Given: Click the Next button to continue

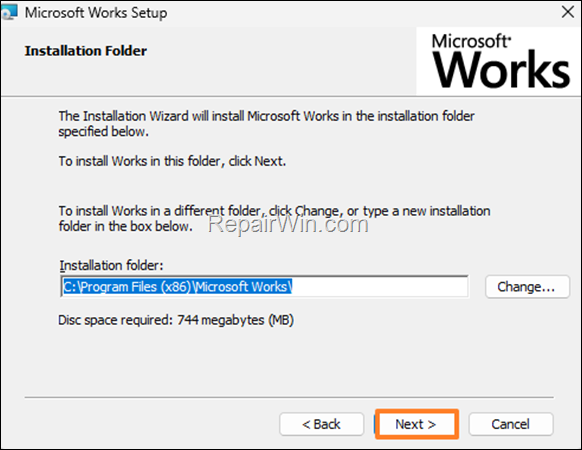Looking at the screenshot, I should click(x=416, y=424).
